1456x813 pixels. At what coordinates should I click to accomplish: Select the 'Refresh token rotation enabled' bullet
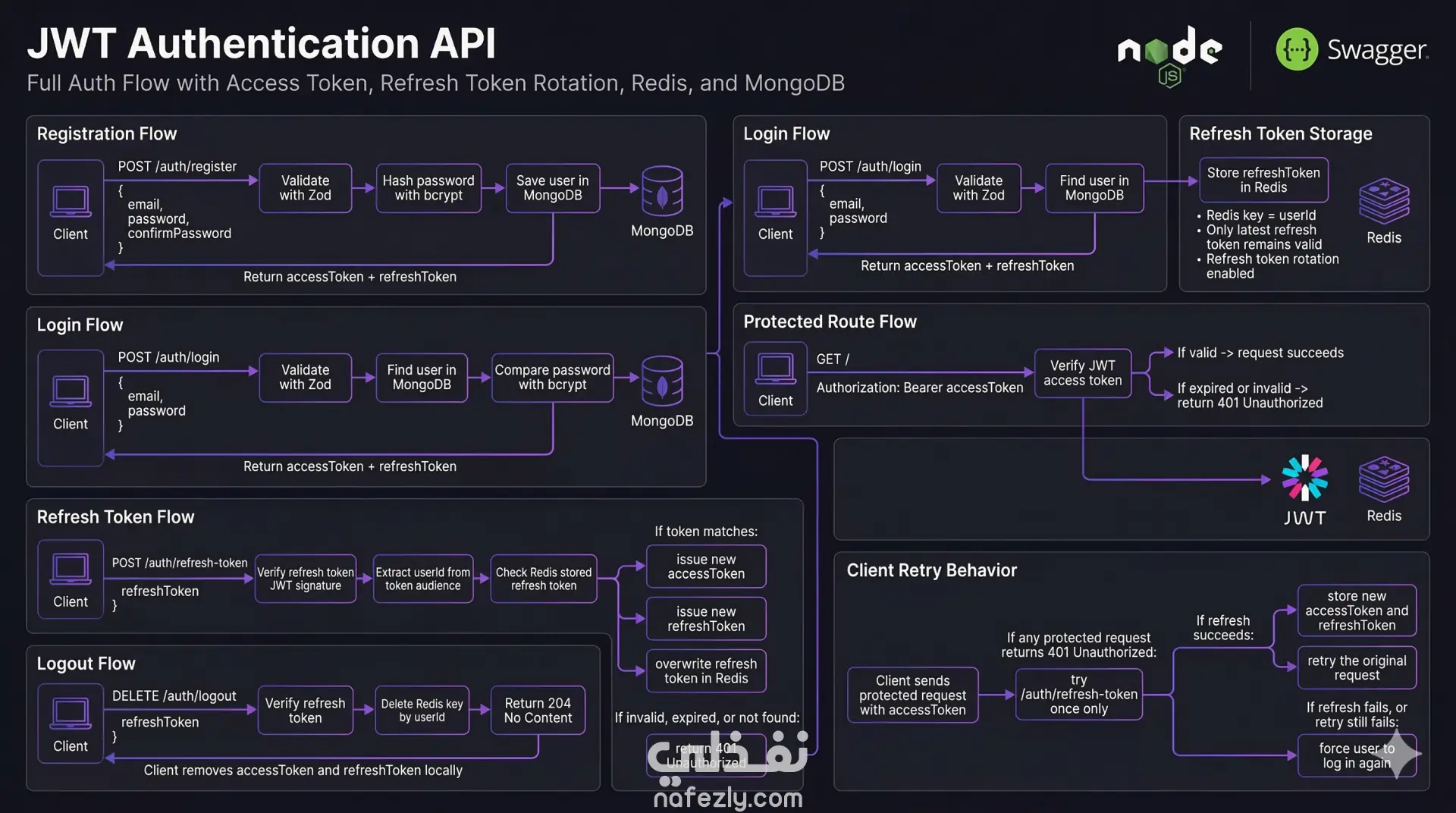tap(1268, 266)
